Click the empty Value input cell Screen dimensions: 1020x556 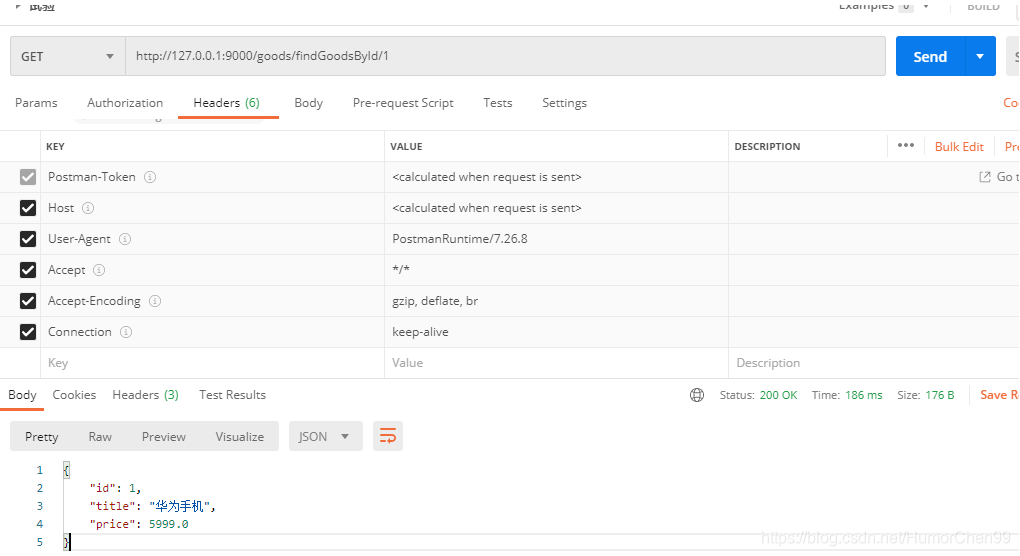(556, 363)
